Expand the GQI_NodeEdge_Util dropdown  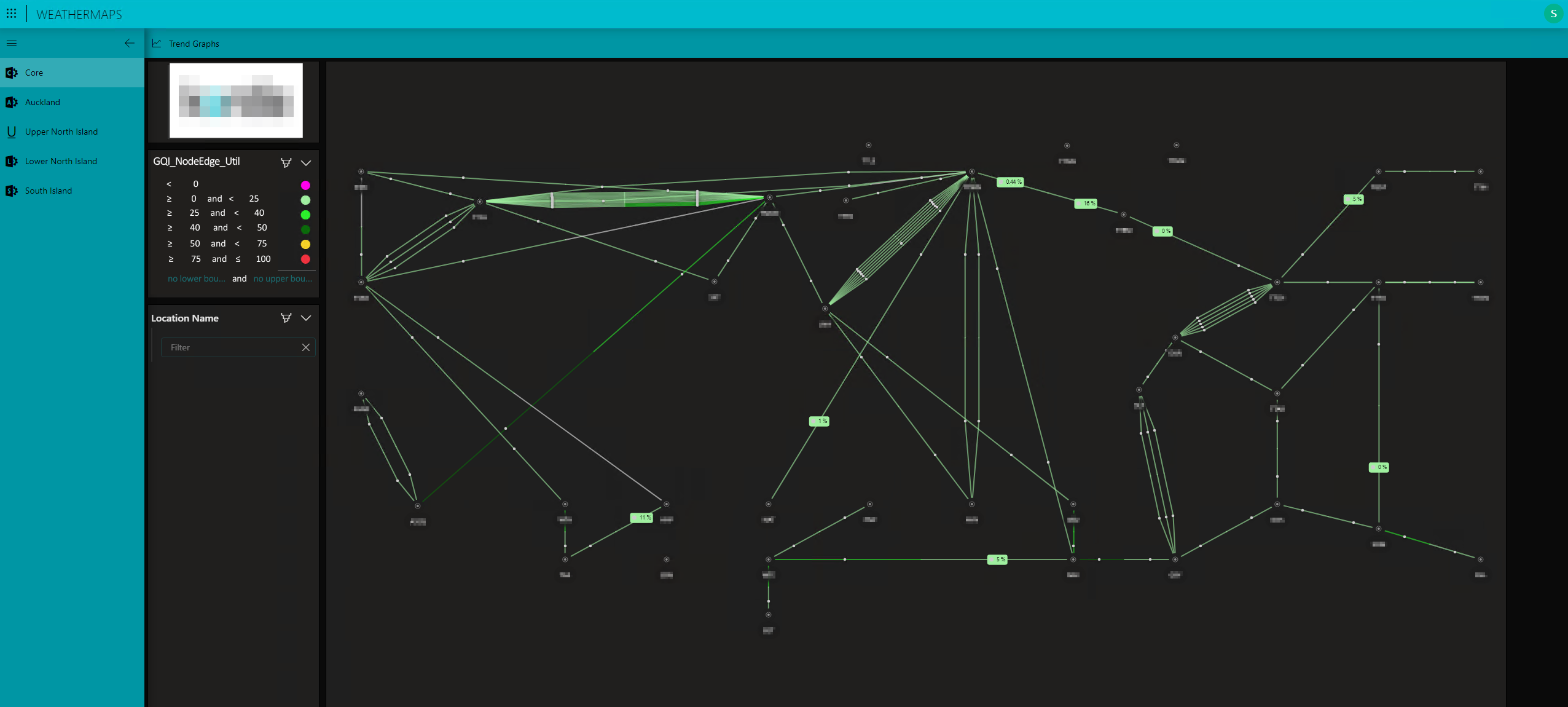pyautogui.click(x=307, y=161)
